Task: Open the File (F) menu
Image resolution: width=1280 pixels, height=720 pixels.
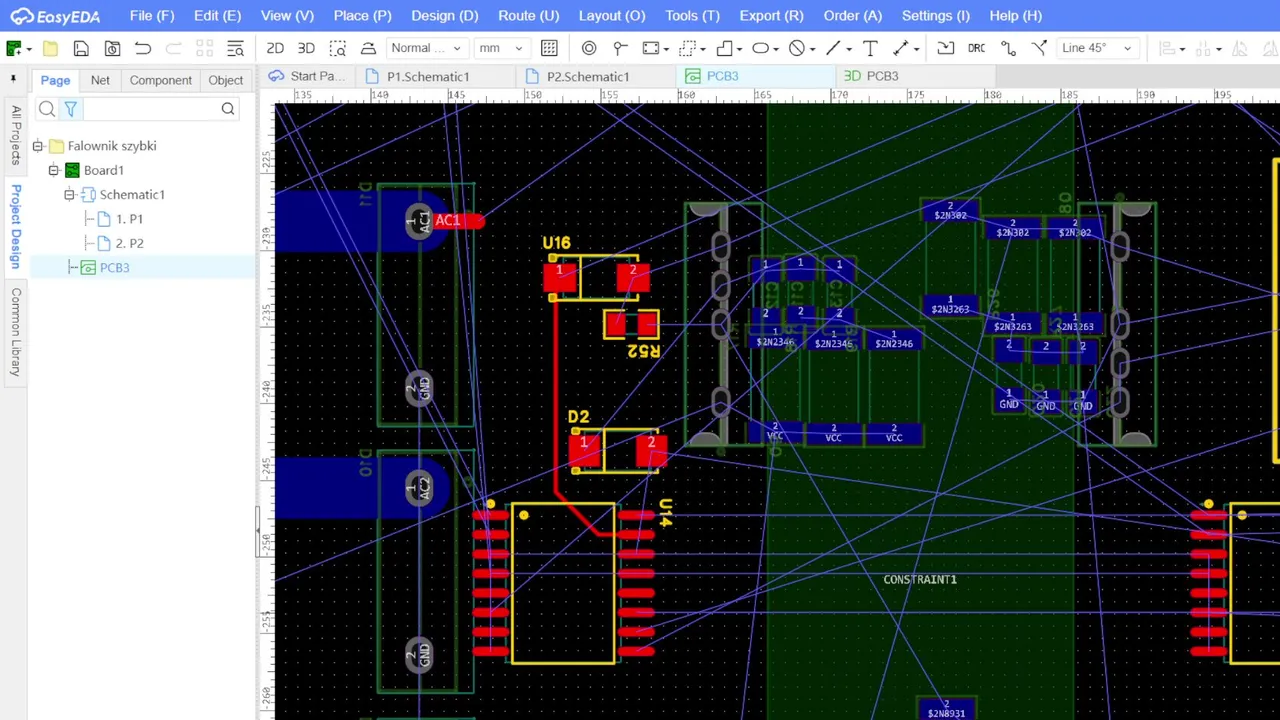Action: coord(152,16)
